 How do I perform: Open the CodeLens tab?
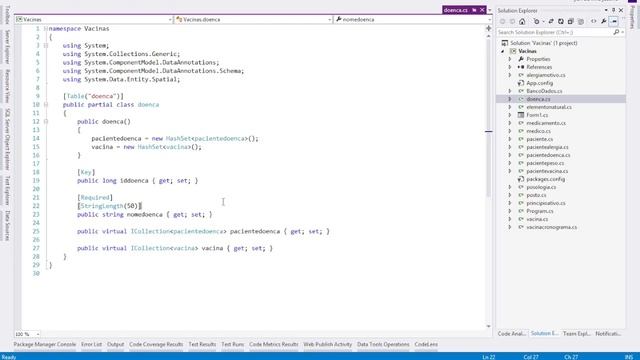coord(426,344)
